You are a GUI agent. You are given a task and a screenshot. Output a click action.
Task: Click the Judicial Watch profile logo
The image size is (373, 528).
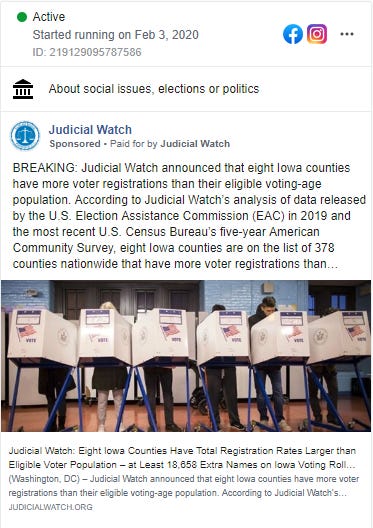[x=25, y=136]
